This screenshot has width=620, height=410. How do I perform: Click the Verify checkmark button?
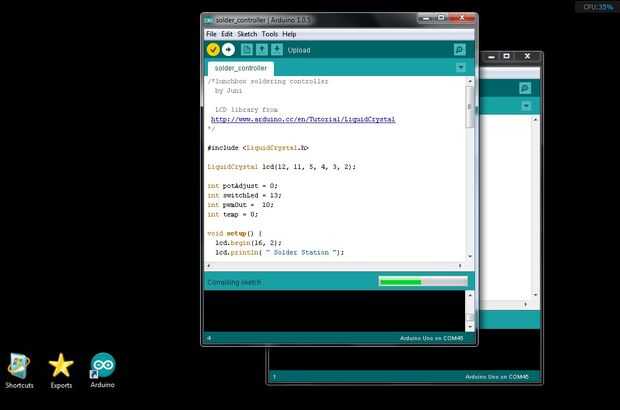pos(213,50)
